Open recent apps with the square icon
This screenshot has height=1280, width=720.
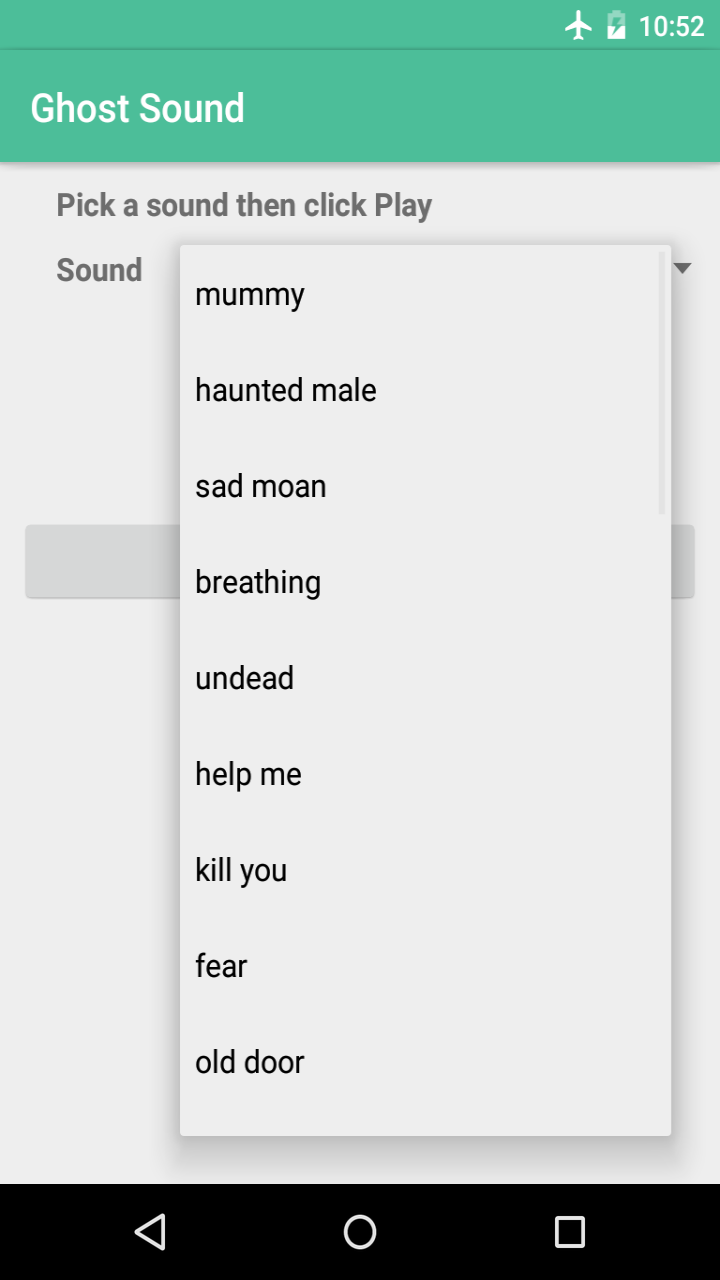pos(570,1232)
